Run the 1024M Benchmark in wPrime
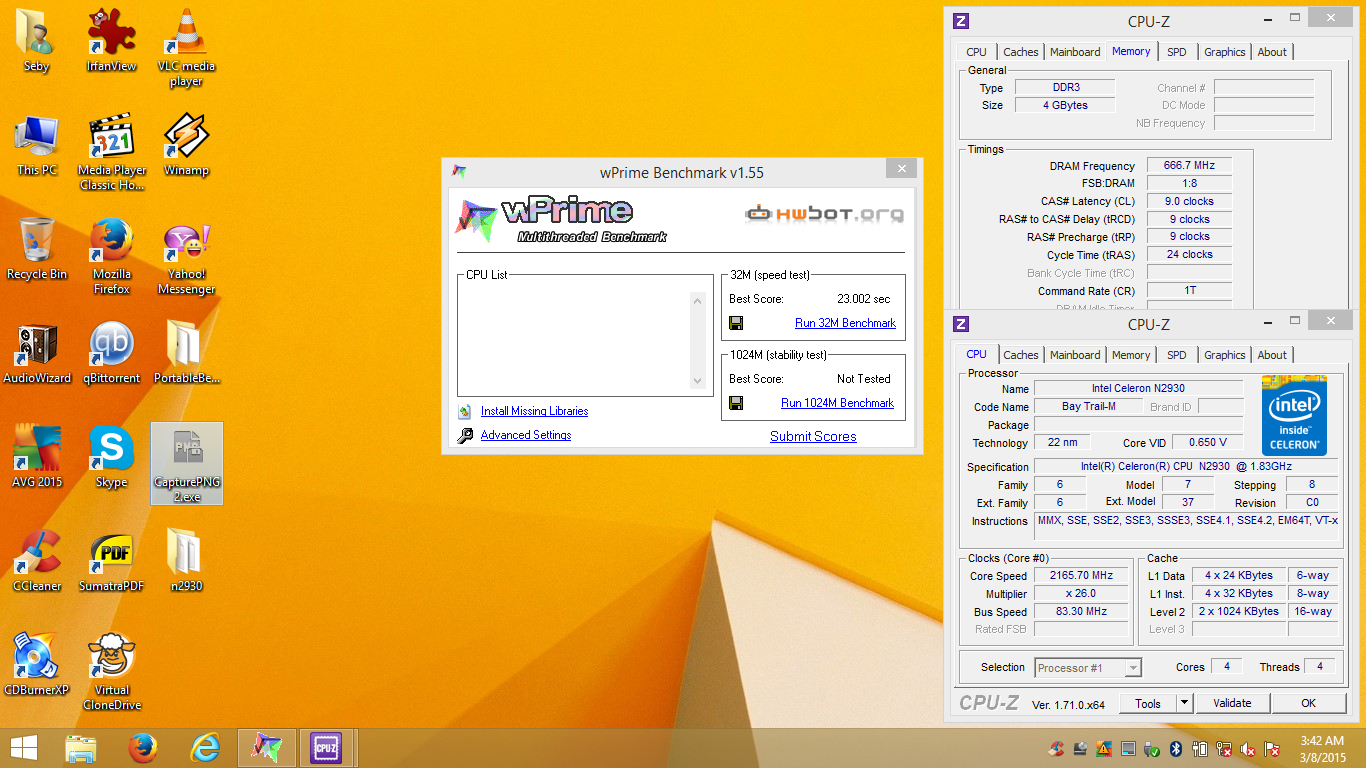This screenshot has height=768, width=1366. pyautogui.click(x=837, y=403)
